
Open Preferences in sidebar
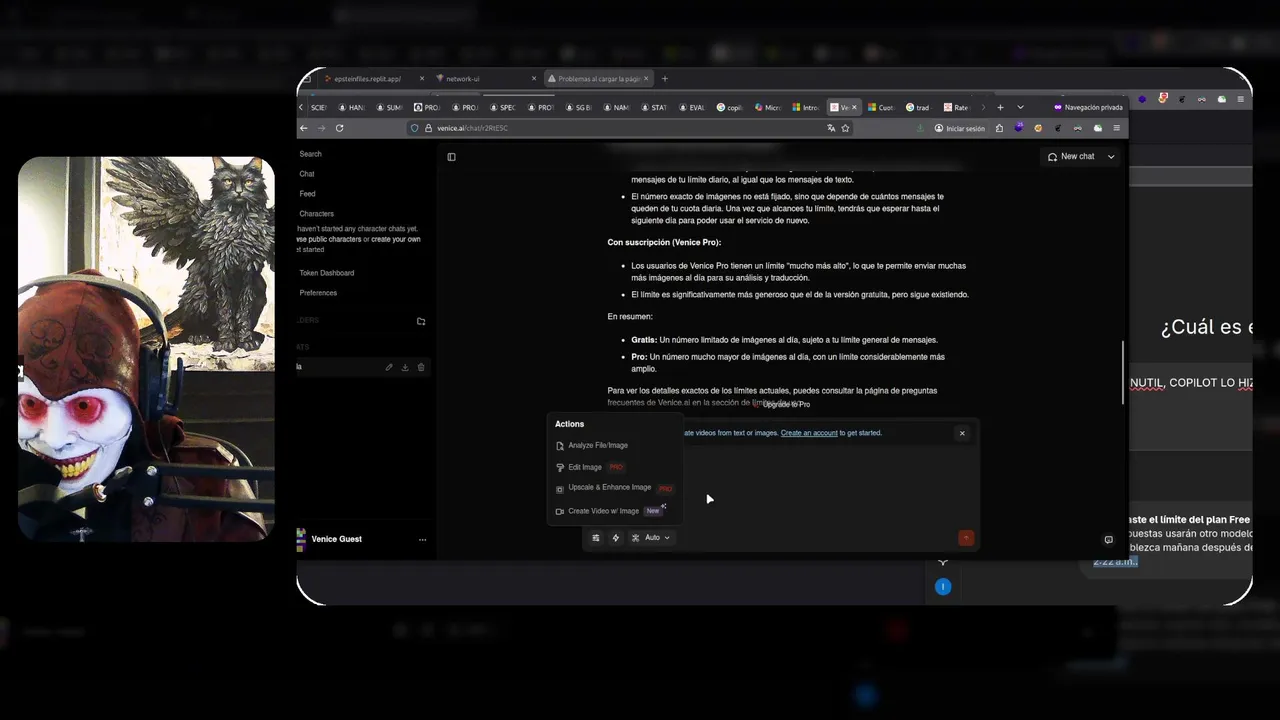[x=318, y=293]
